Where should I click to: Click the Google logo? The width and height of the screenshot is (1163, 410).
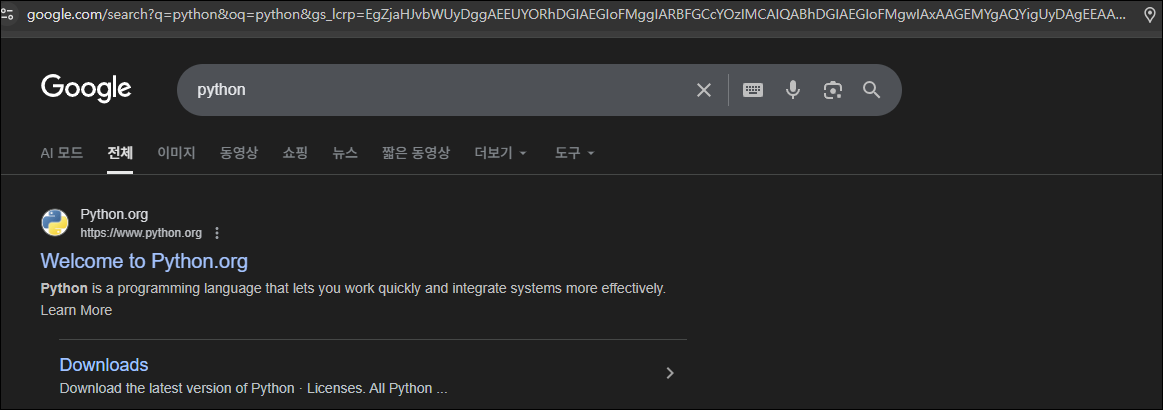pos(86,89)
